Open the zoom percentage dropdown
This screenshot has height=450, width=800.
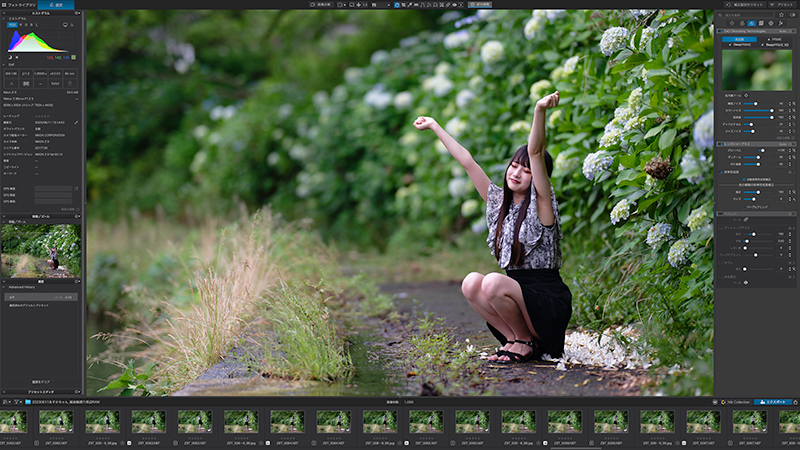pyautogui.click(x=382, y=5)
